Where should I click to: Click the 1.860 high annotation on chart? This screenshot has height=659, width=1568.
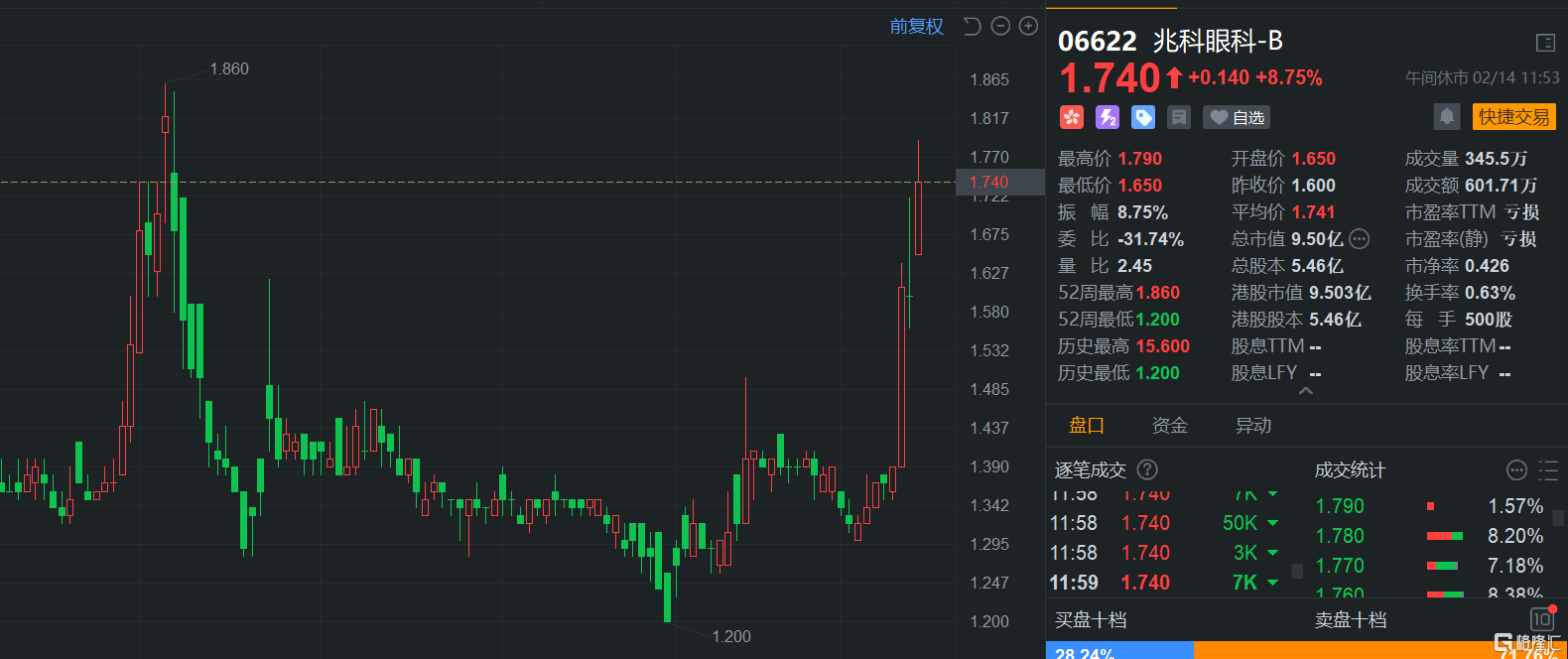[229, 68]
